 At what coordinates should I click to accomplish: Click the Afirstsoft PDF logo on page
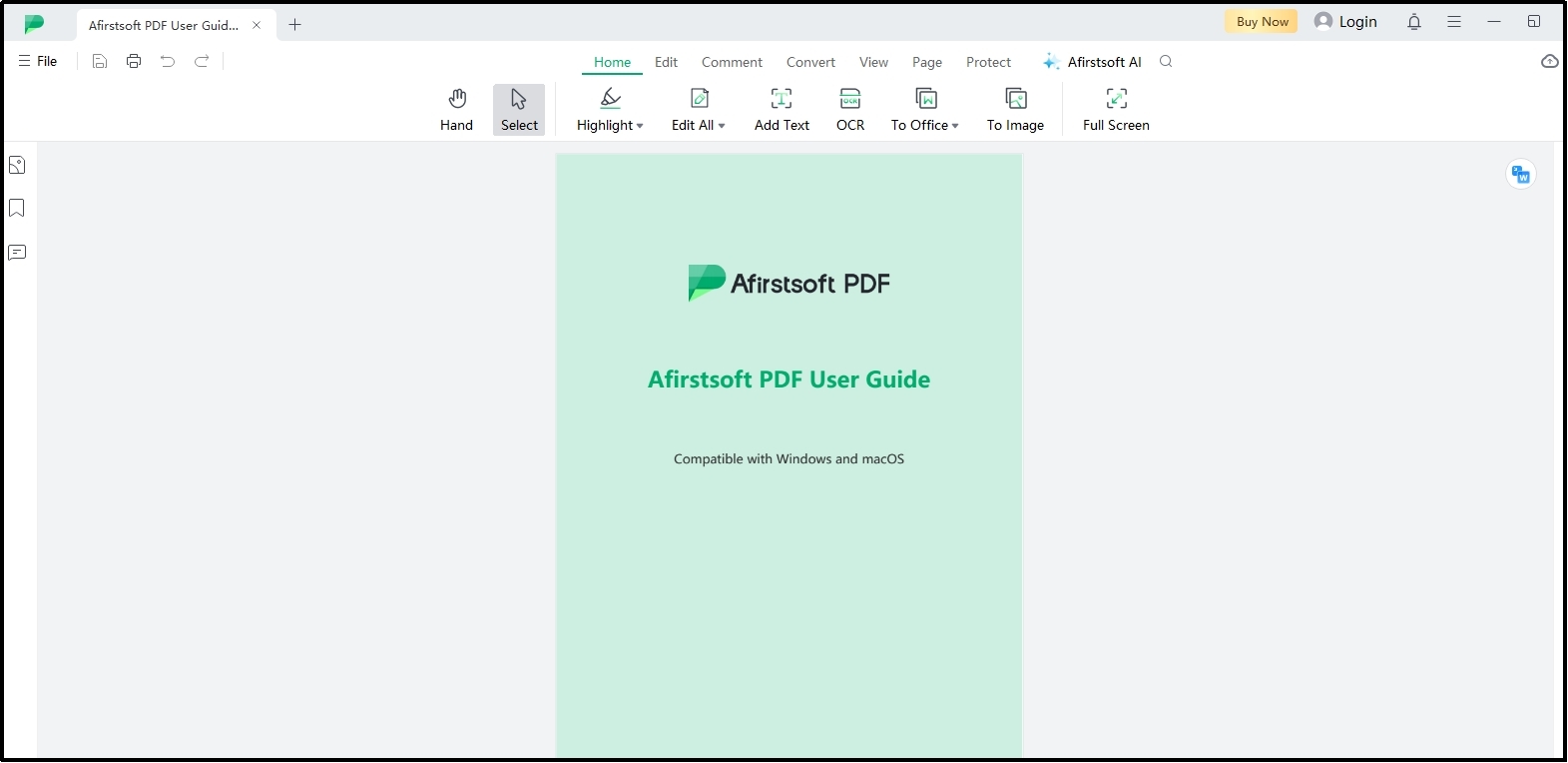(788, 283)
